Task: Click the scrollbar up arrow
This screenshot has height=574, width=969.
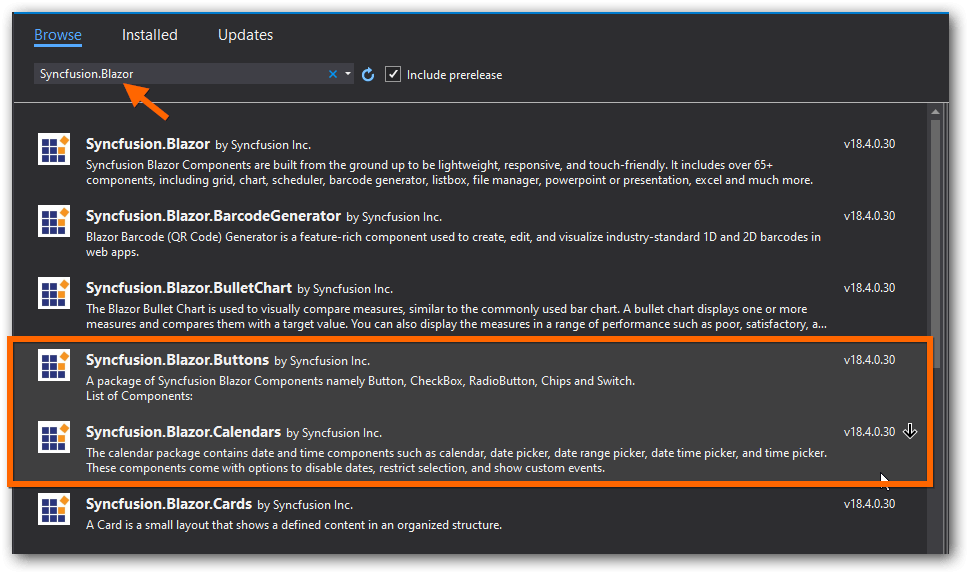Action: (x=935, y=111)
